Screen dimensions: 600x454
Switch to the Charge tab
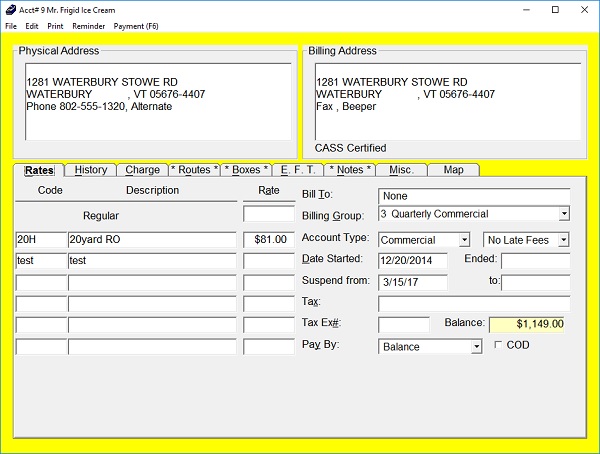(x=142, y=170)
